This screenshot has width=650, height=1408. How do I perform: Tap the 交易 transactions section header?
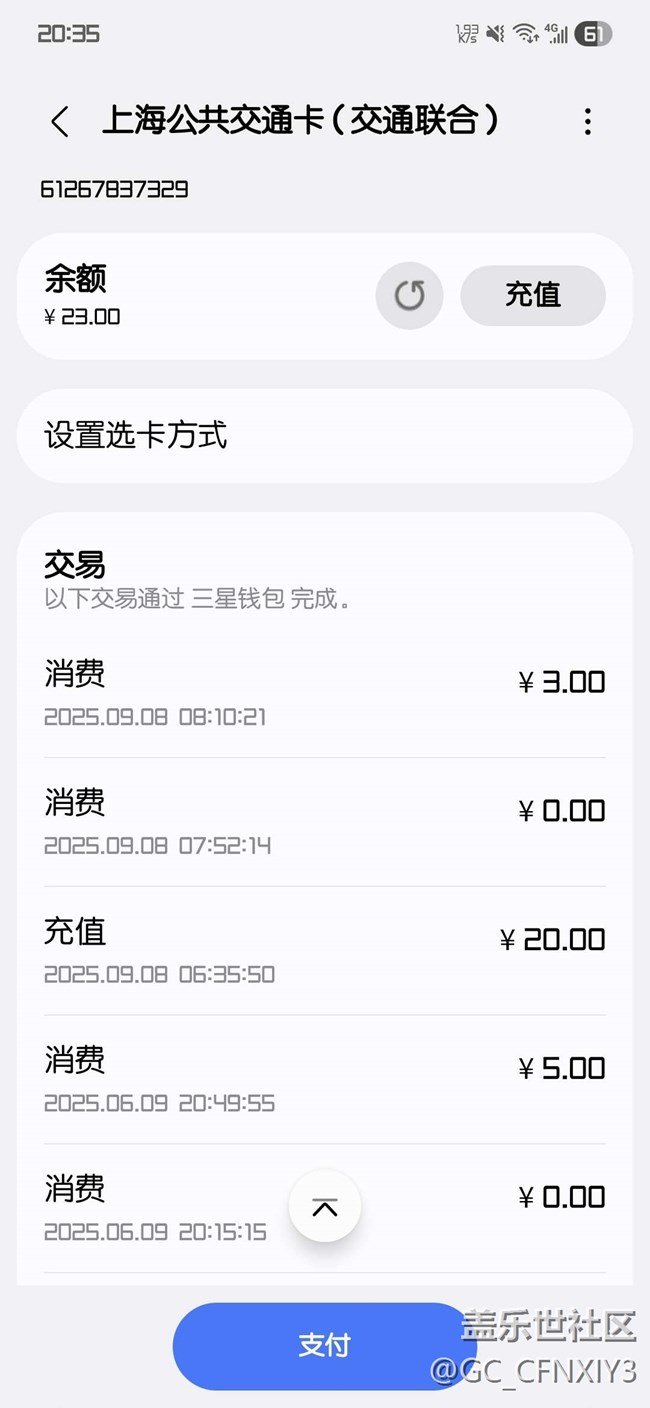pyautogui.click(x=75, y=565)
